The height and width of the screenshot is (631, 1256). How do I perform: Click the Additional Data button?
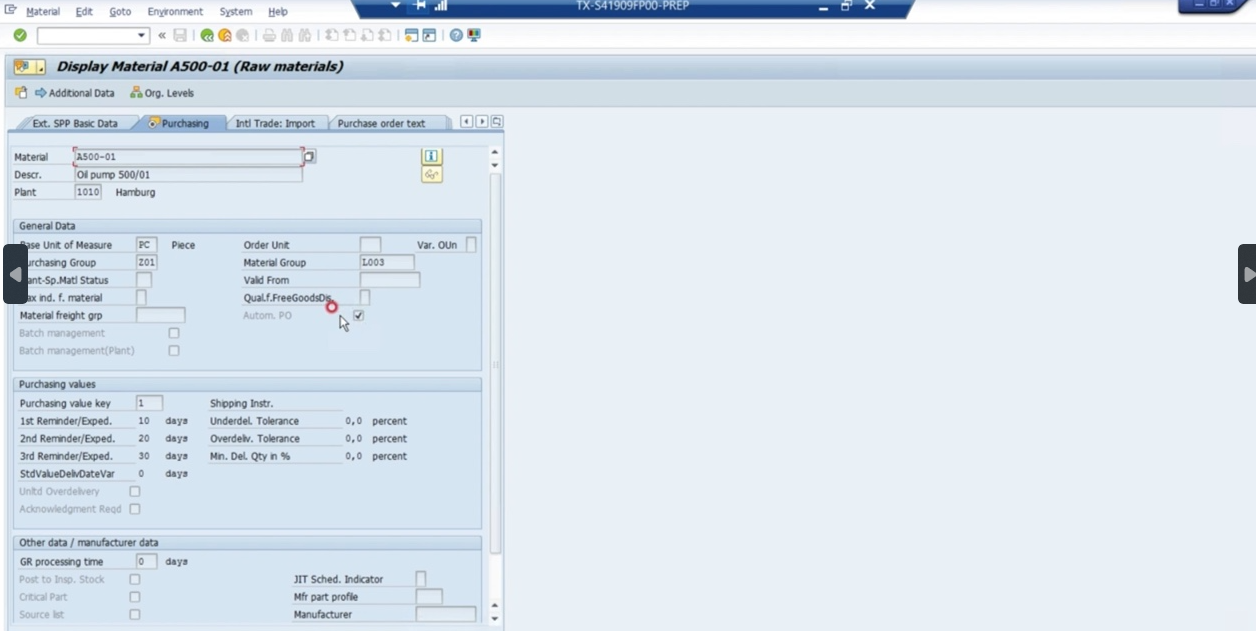(x=75, y=93)
